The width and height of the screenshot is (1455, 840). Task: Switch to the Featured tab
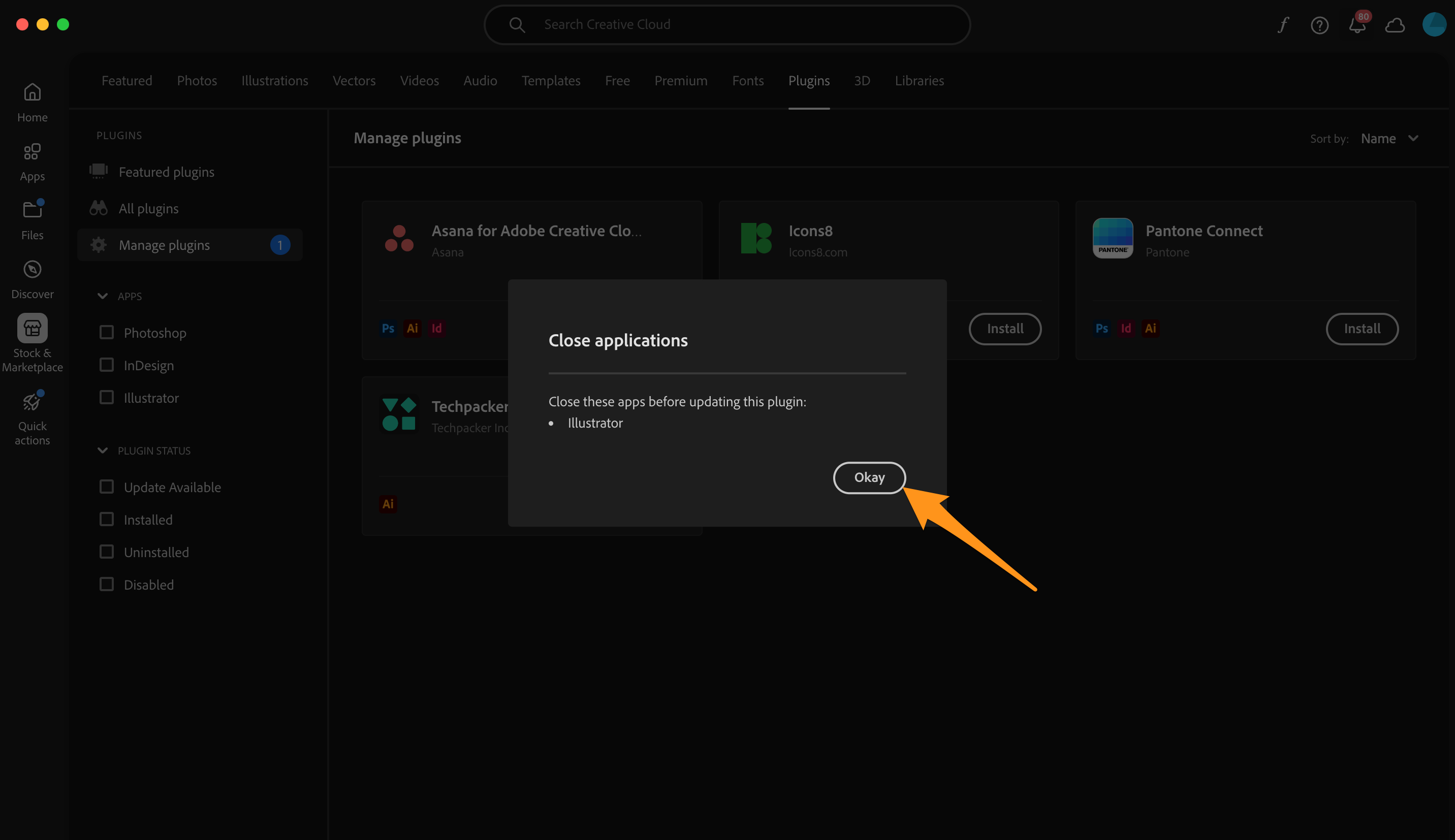point(127,81)
